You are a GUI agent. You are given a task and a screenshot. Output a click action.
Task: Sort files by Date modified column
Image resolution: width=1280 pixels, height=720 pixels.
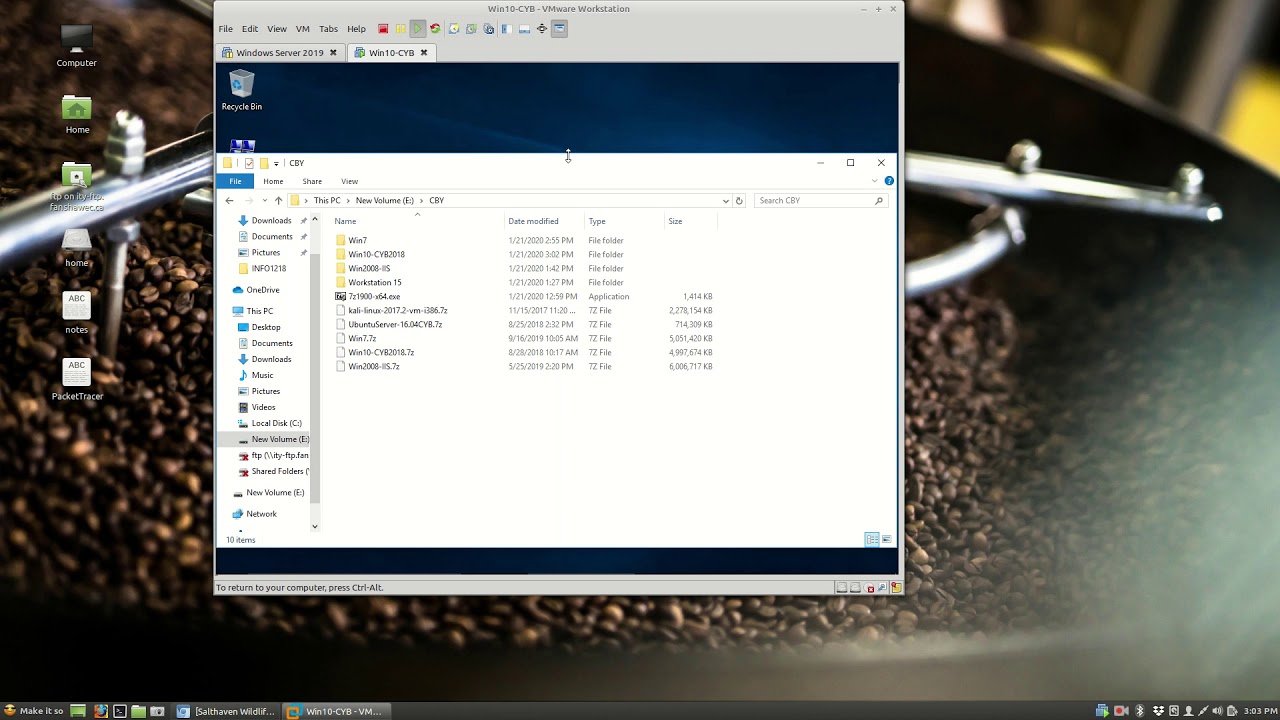[533, 221]
